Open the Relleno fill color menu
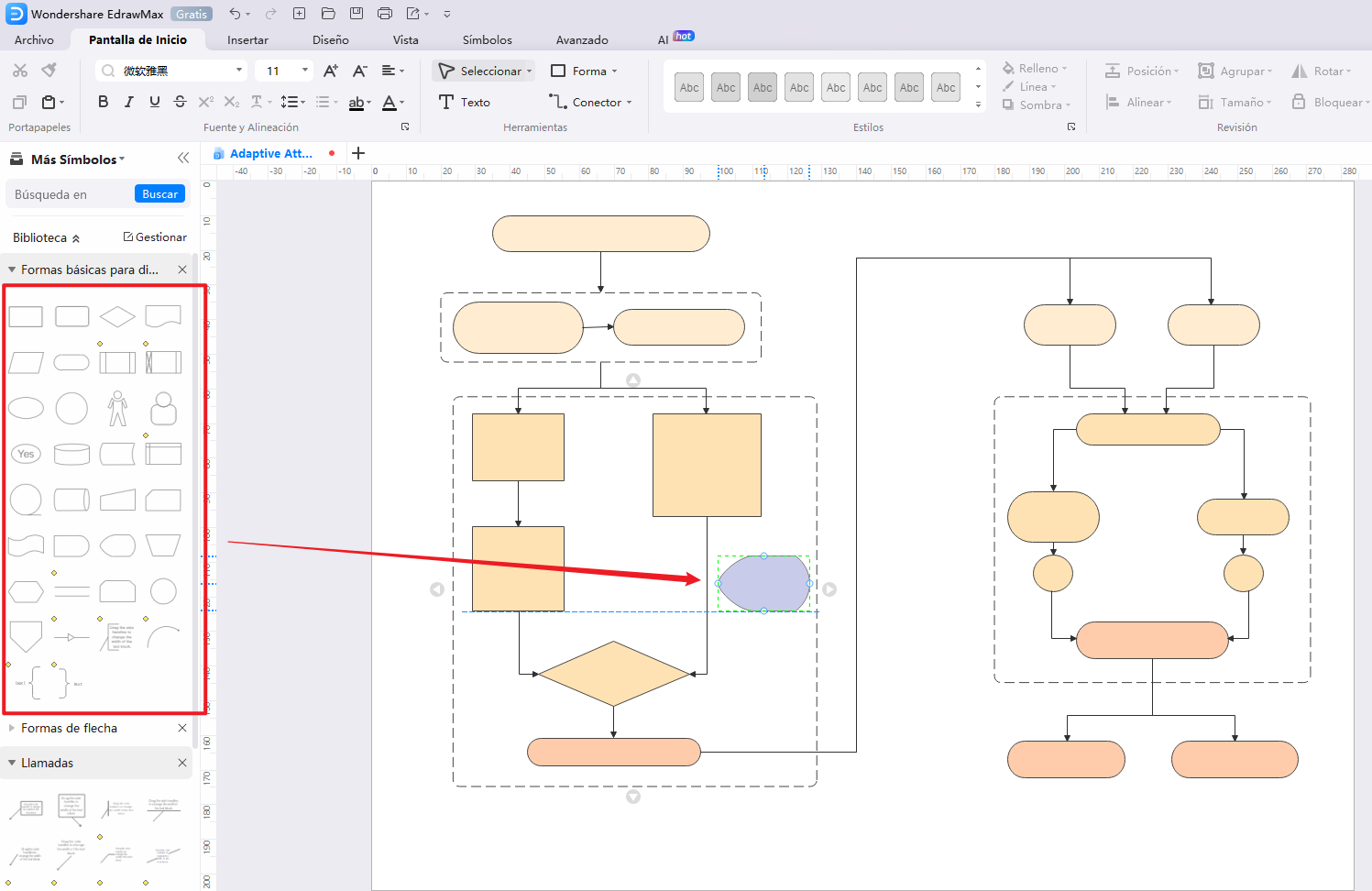The width and height of the screenshot is (1372, 891). [x=1035, y=68]
